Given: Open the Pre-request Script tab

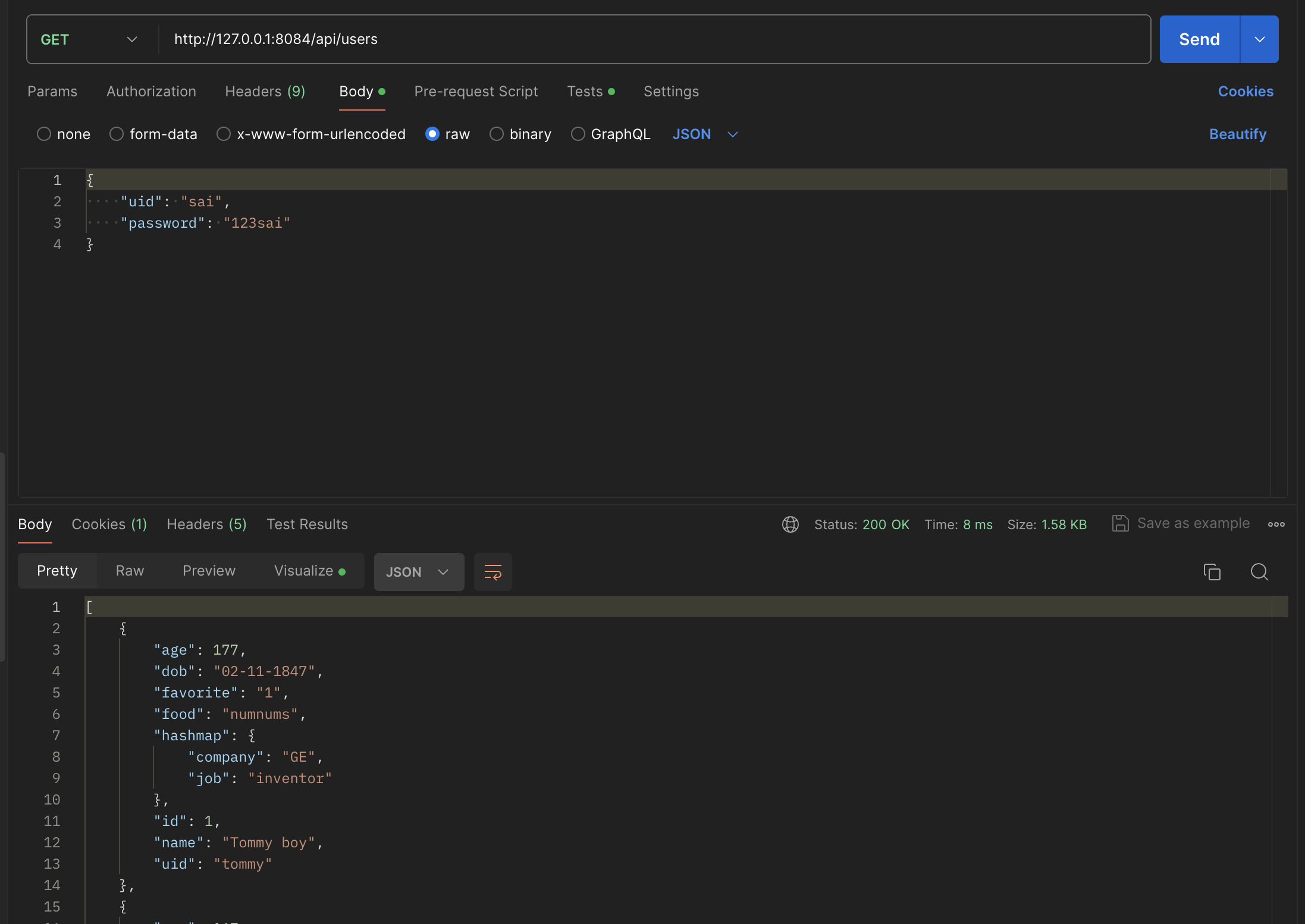Looking at the screenshot, I should click(x=476, y=92).
